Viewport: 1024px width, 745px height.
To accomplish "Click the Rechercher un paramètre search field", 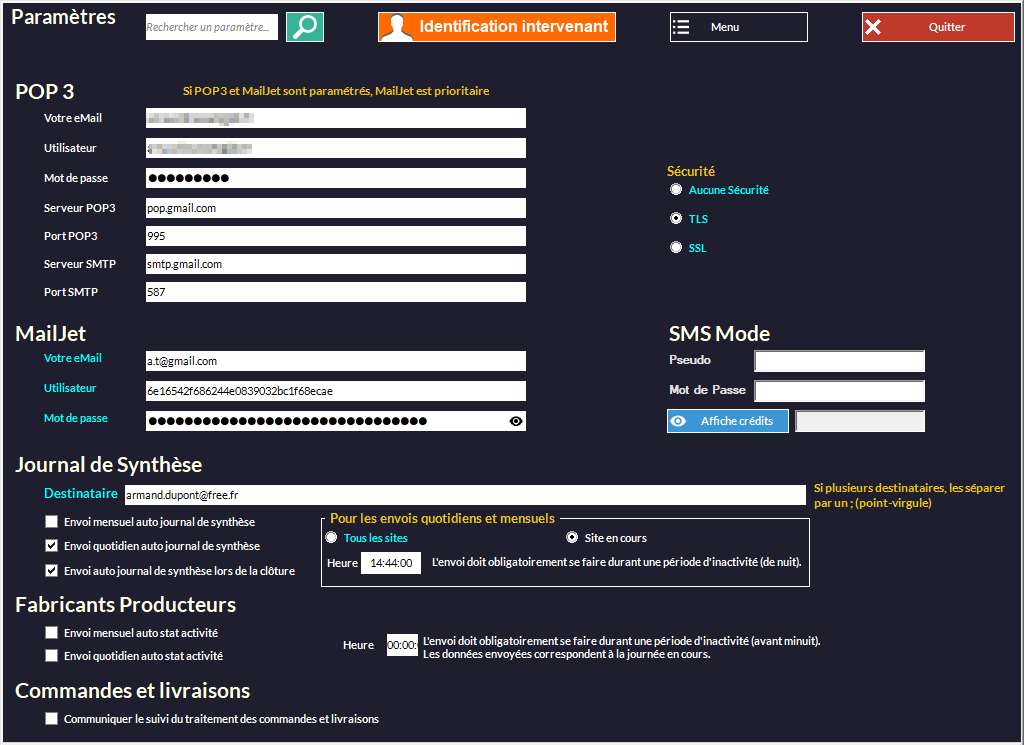I will pyautogui.click(x=211, y=28).
